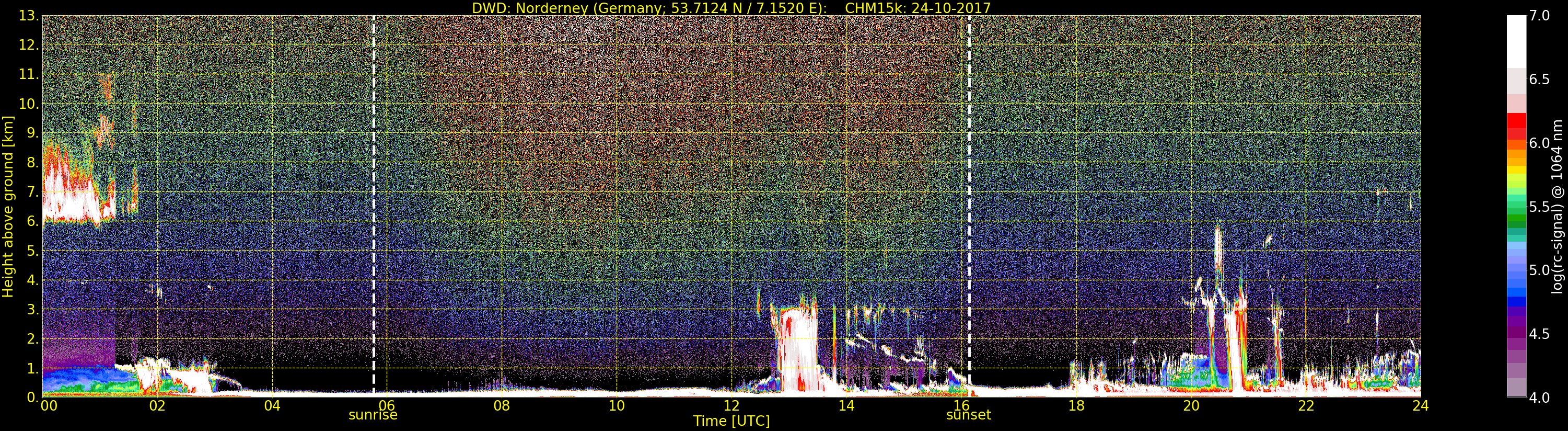Image resolution: width=1568 pixels, height=431 pixels.
Task: Click the "Height above ground [km]" axis label
Action: coord(8,207)
